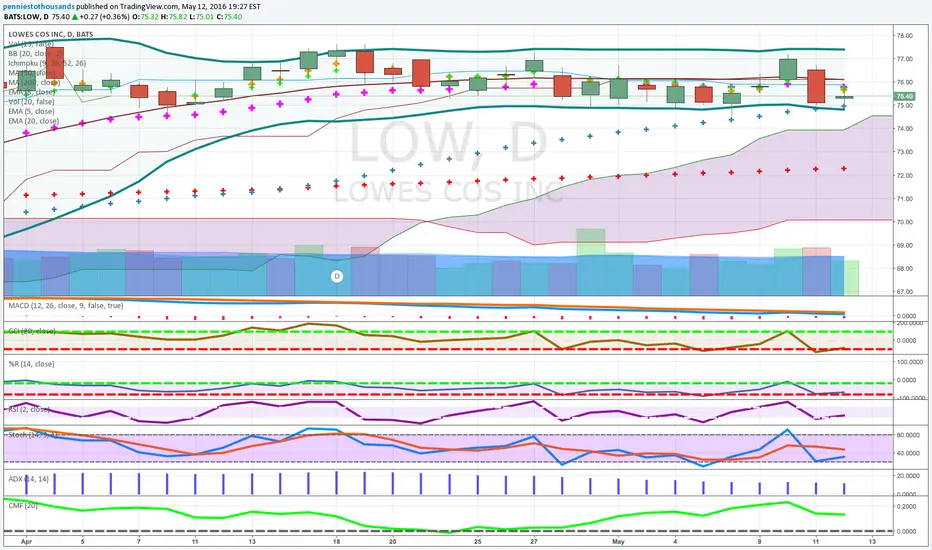Click the Stoch indicator pane label
Screen dimensions: 932x550
coord(33,435)
